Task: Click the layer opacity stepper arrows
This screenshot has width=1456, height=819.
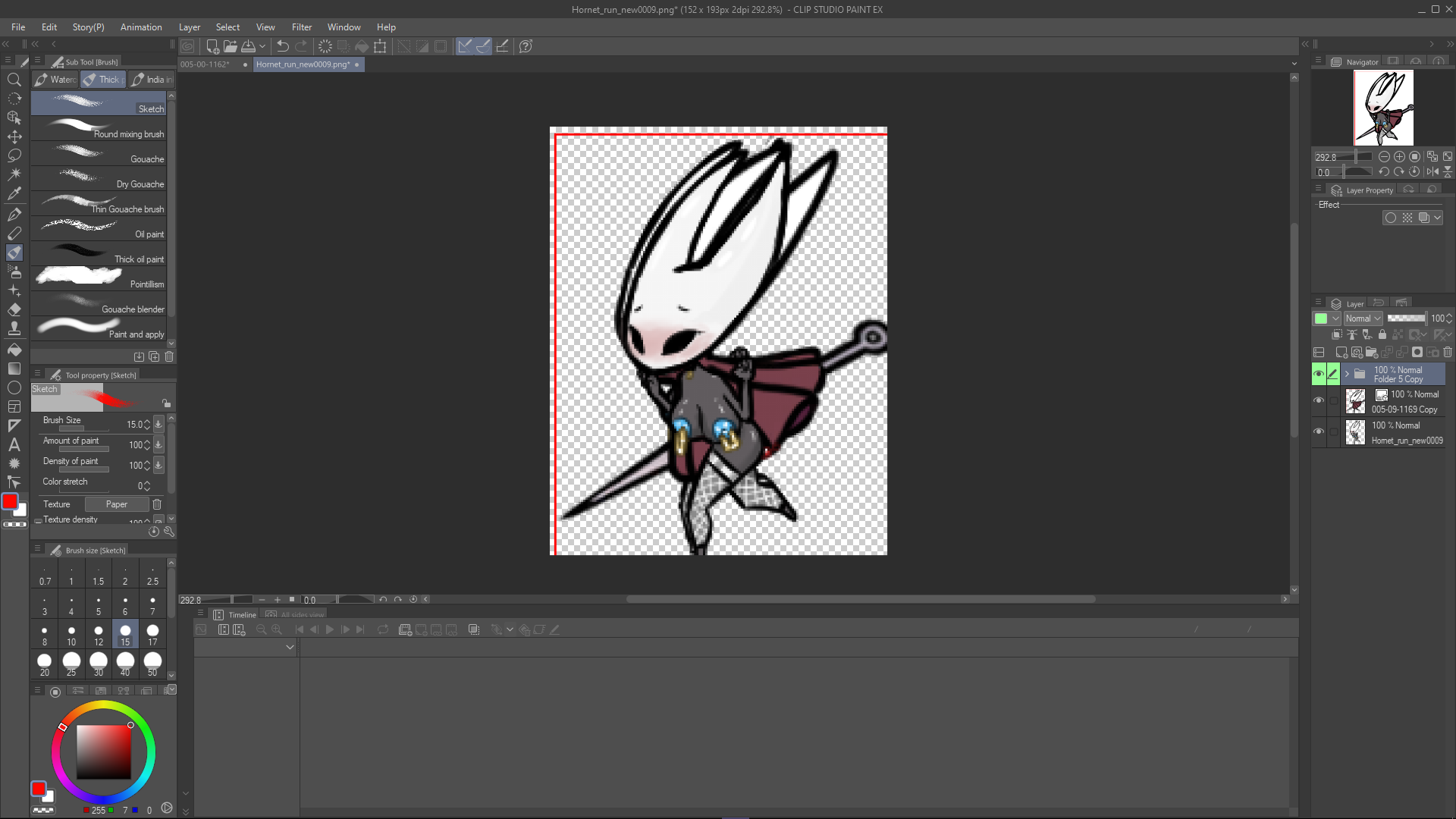Action: tap(1449, 318)
